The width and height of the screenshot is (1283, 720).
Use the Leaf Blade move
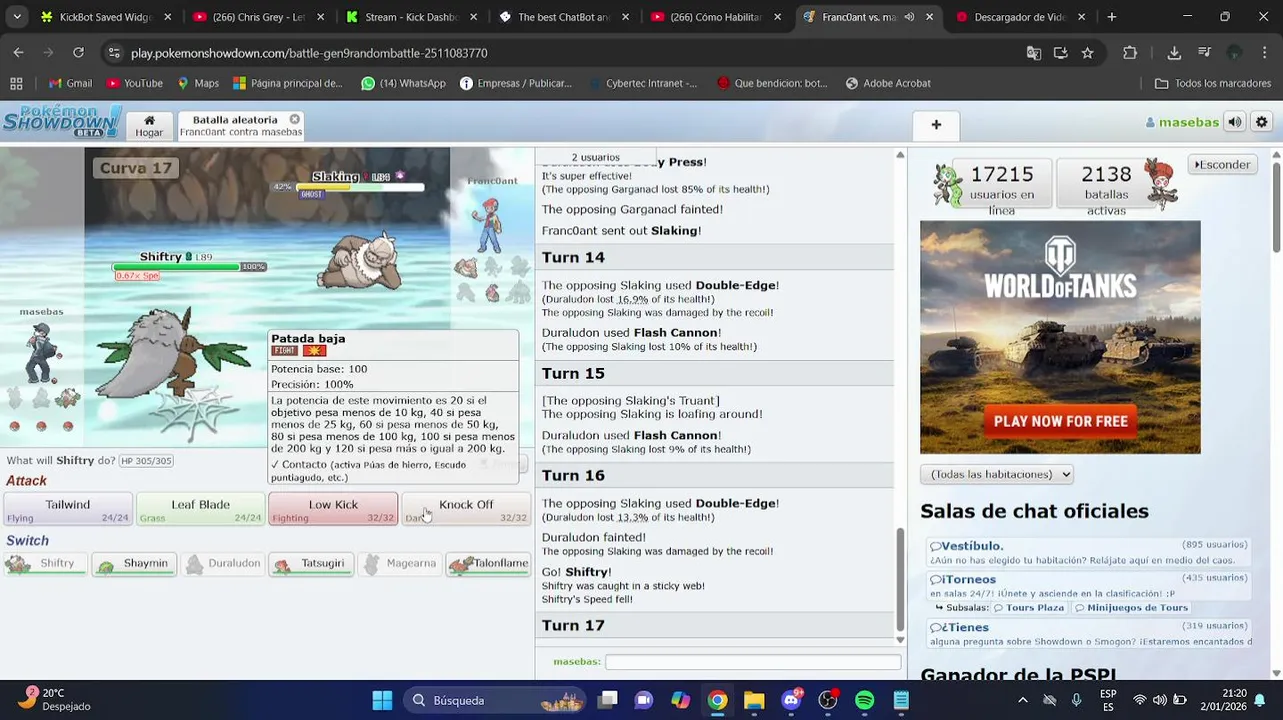(200, 509)
